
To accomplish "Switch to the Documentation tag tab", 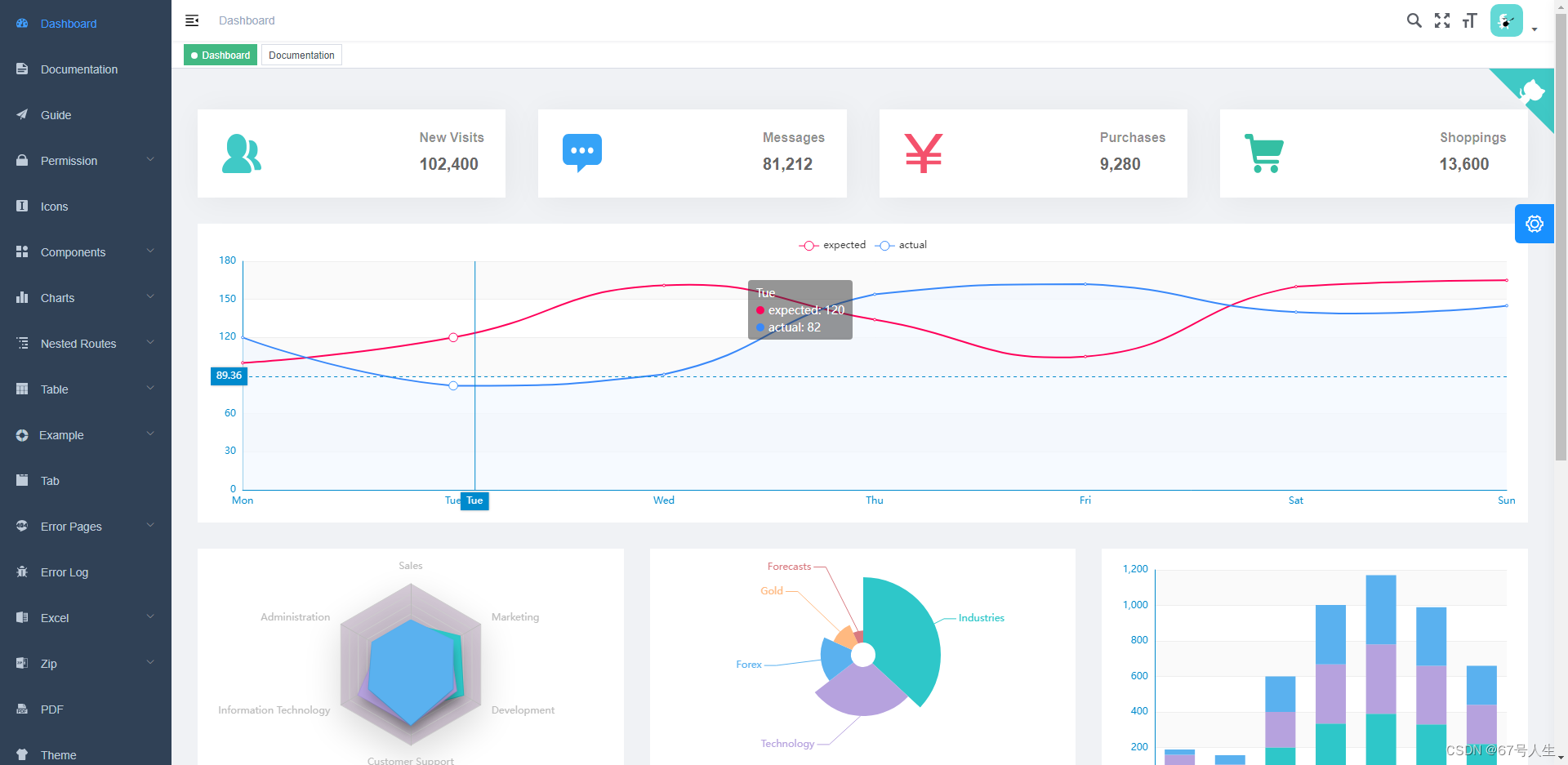I will pos(301,56).
